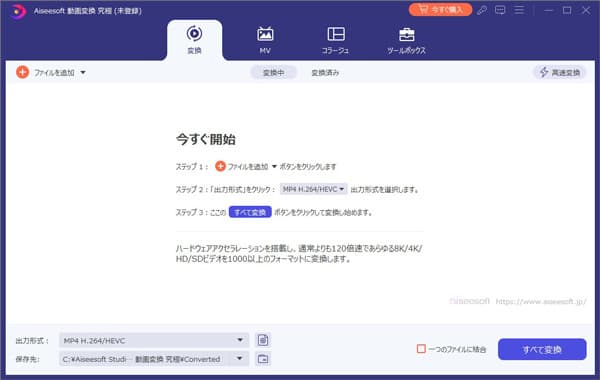
Task: Open the 出力形式 output format combo box
Action: 154,340
